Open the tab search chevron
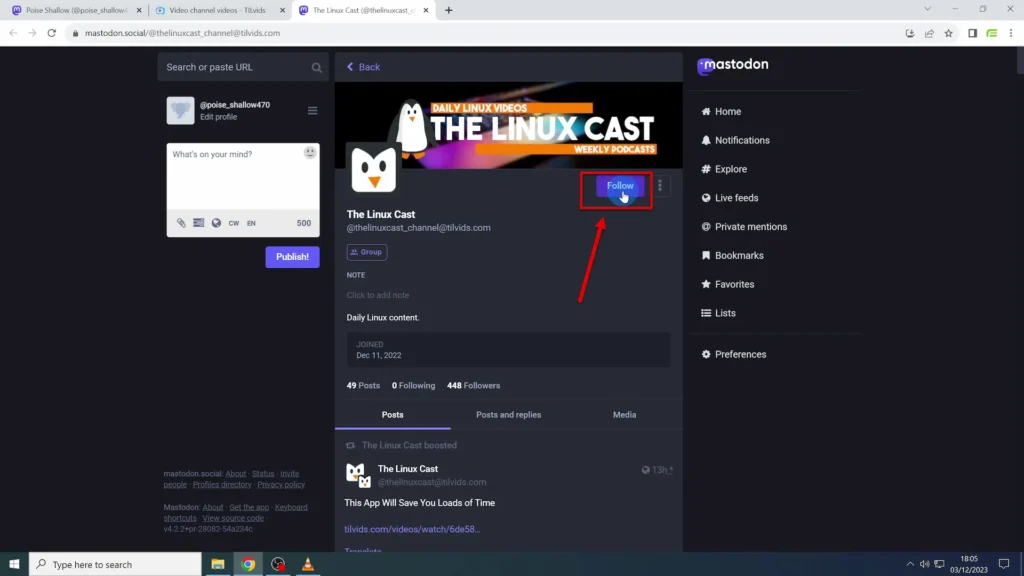The width and height of the screenshot is (1024, 576). [927, 9]
